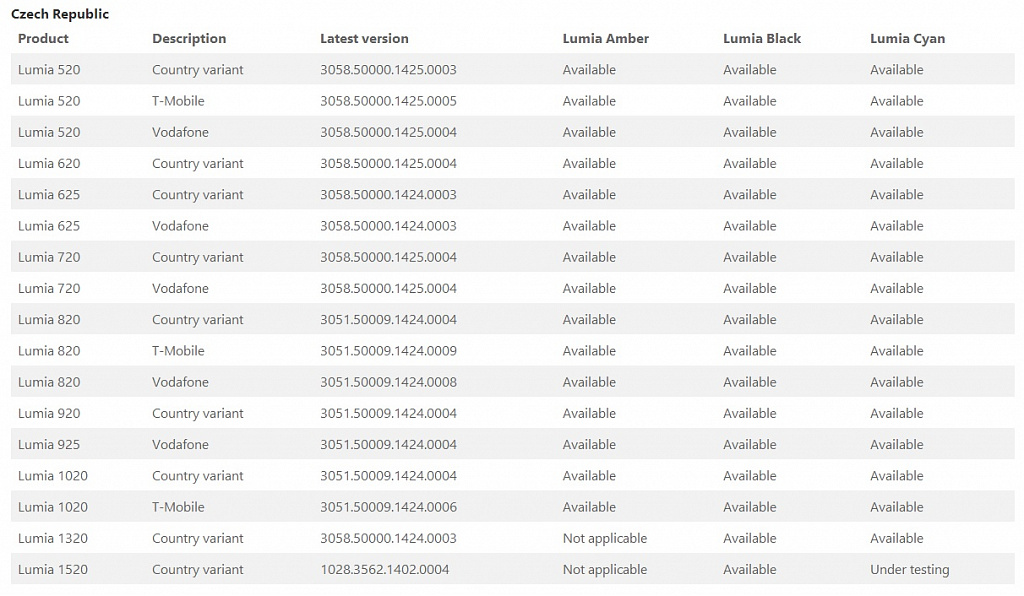
Task: Select the Lumia 920 product cell
Action: (49, 413)
